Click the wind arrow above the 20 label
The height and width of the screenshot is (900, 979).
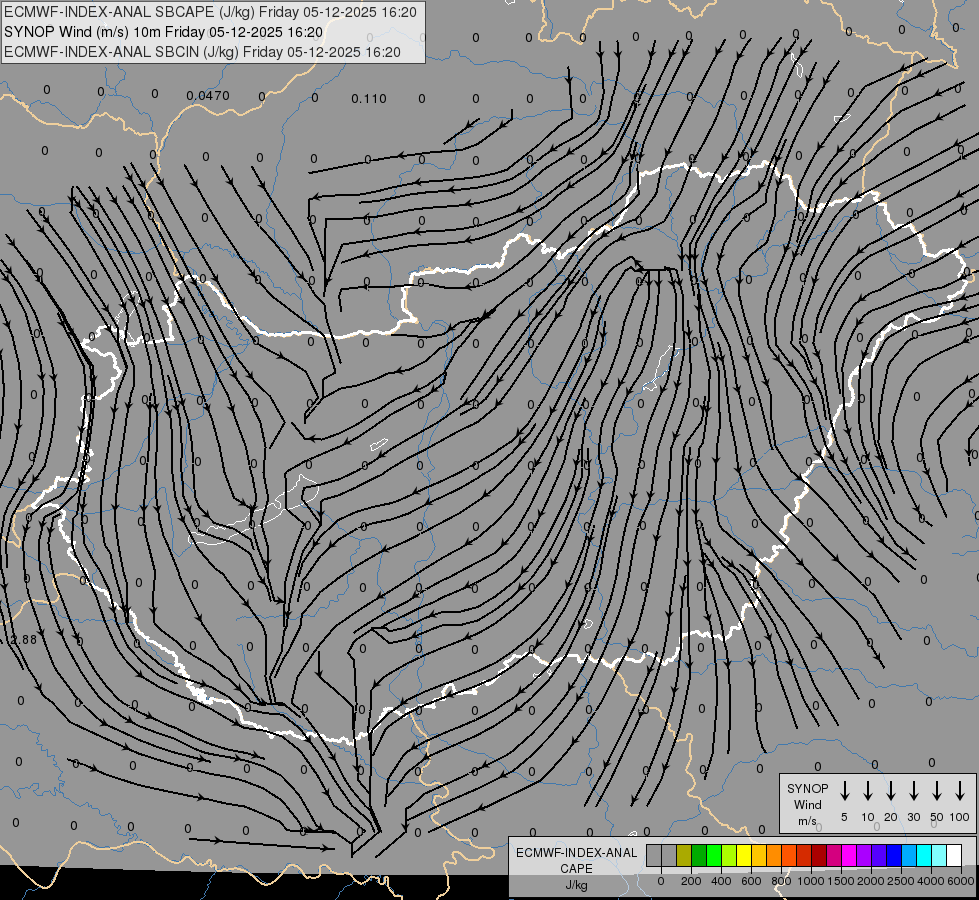point(891,791)
